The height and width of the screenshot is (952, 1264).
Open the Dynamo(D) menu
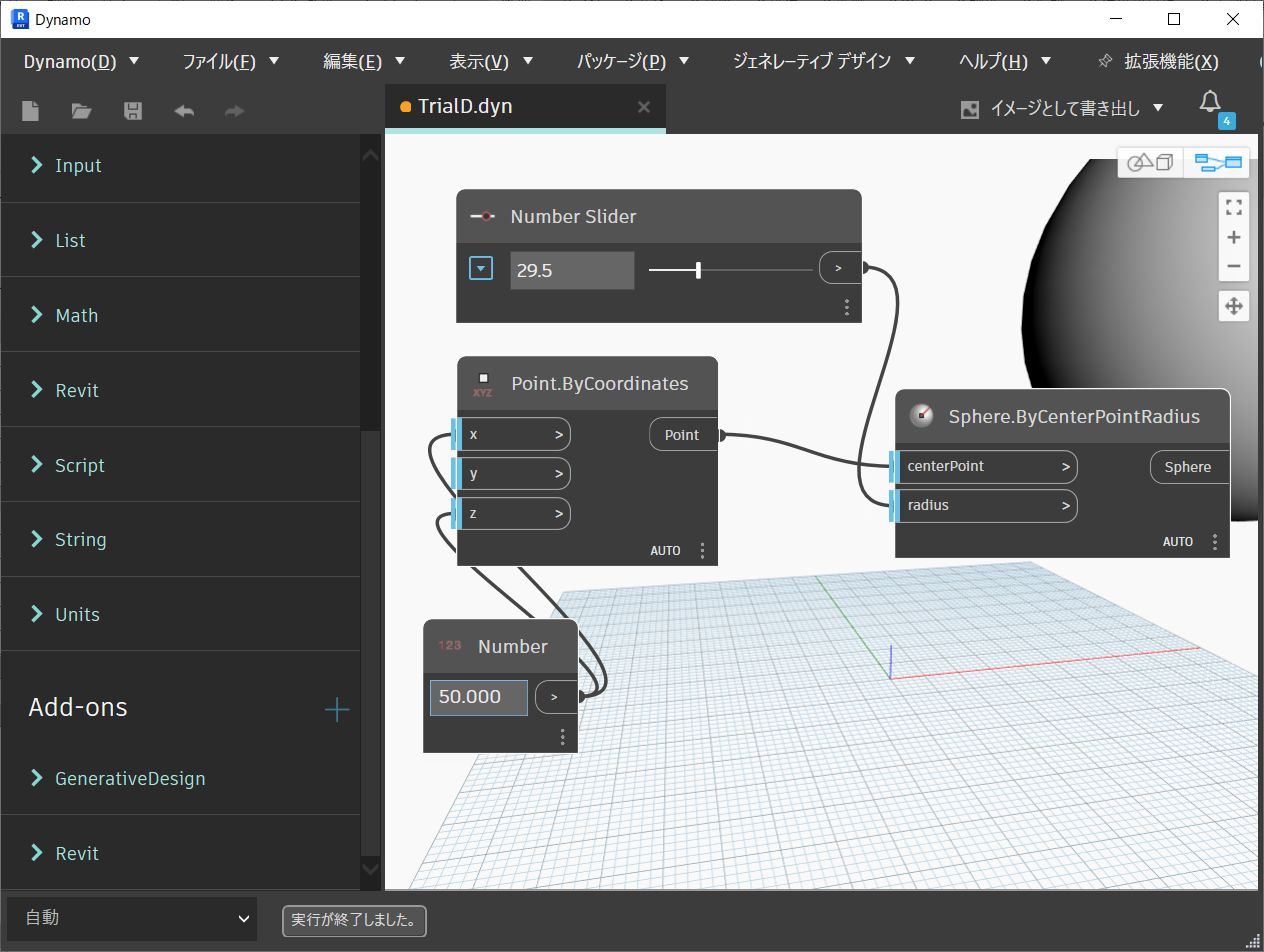[82, 61]
